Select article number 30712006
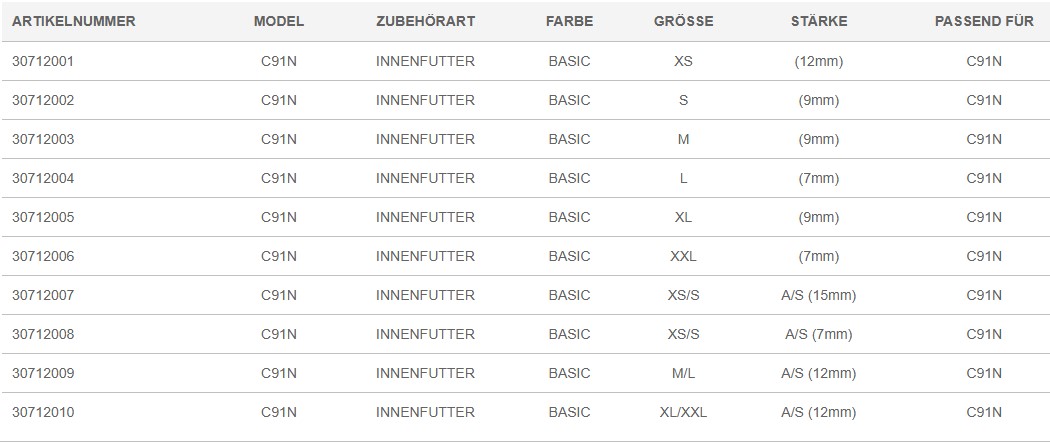The image size is (1050, 443). pos(43,256)
